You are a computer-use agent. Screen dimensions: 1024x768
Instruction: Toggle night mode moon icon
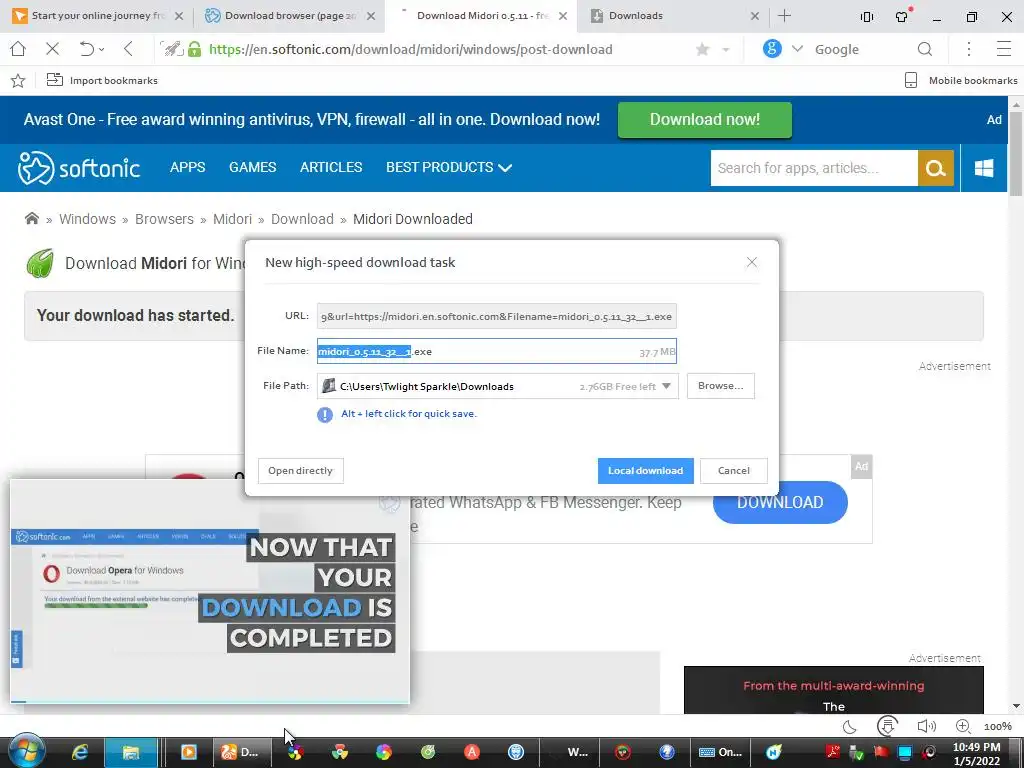(850, 726)
